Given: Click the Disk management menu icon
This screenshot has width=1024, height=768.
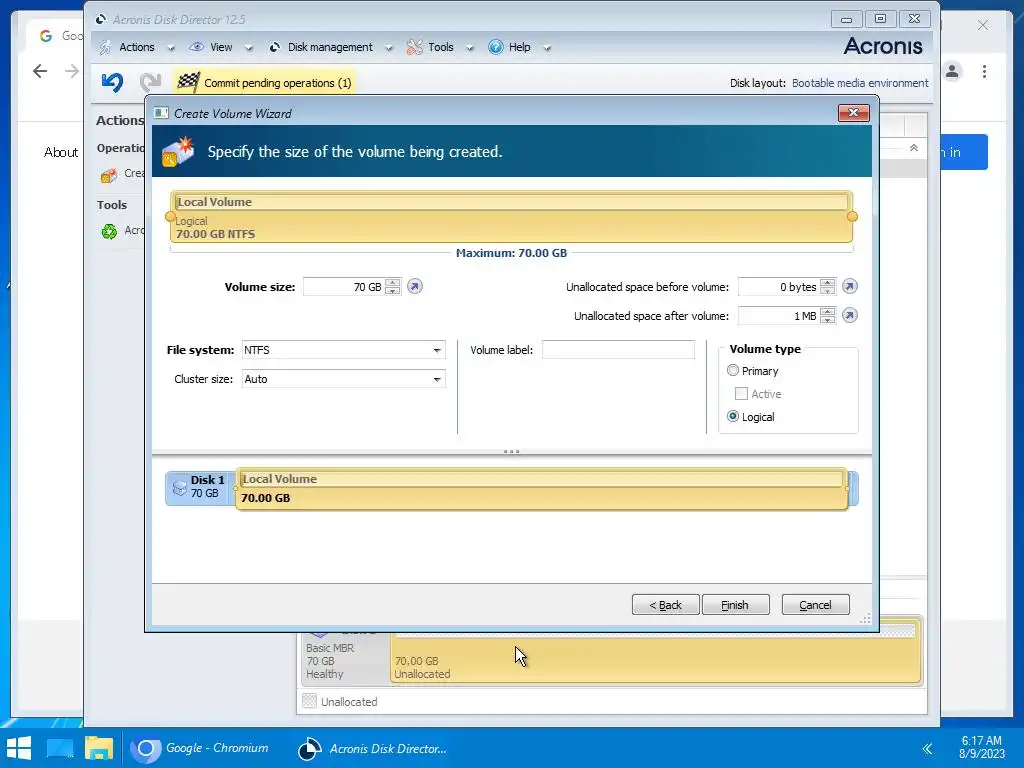Looking at the screenshot, I should click(x=275, y=47).
